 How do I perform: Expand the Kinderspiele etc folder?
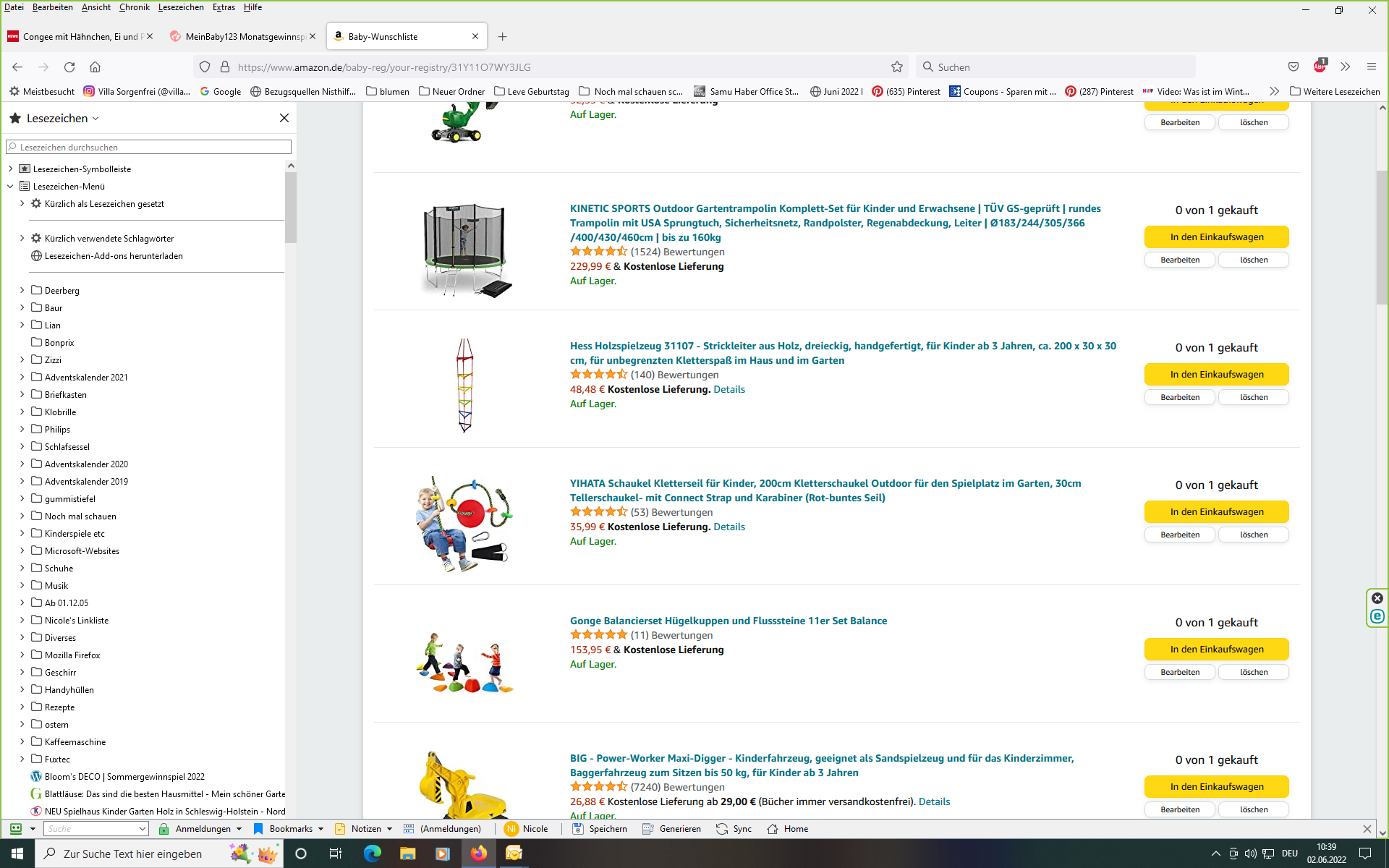(22, 533)
